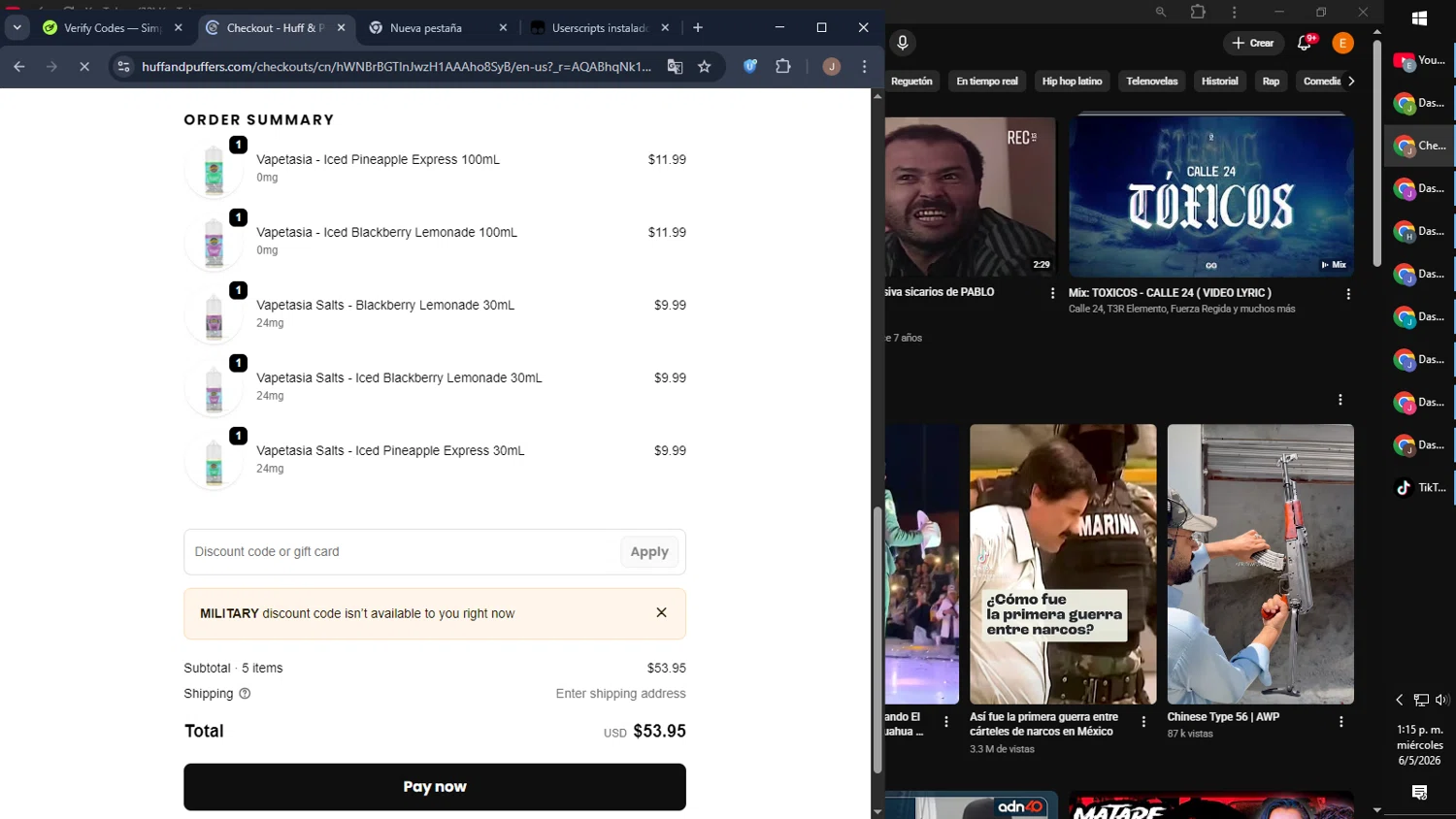
Task: Open the Chinese Type 56 | AWP short thumbnail
Action: pos(1261,564)
